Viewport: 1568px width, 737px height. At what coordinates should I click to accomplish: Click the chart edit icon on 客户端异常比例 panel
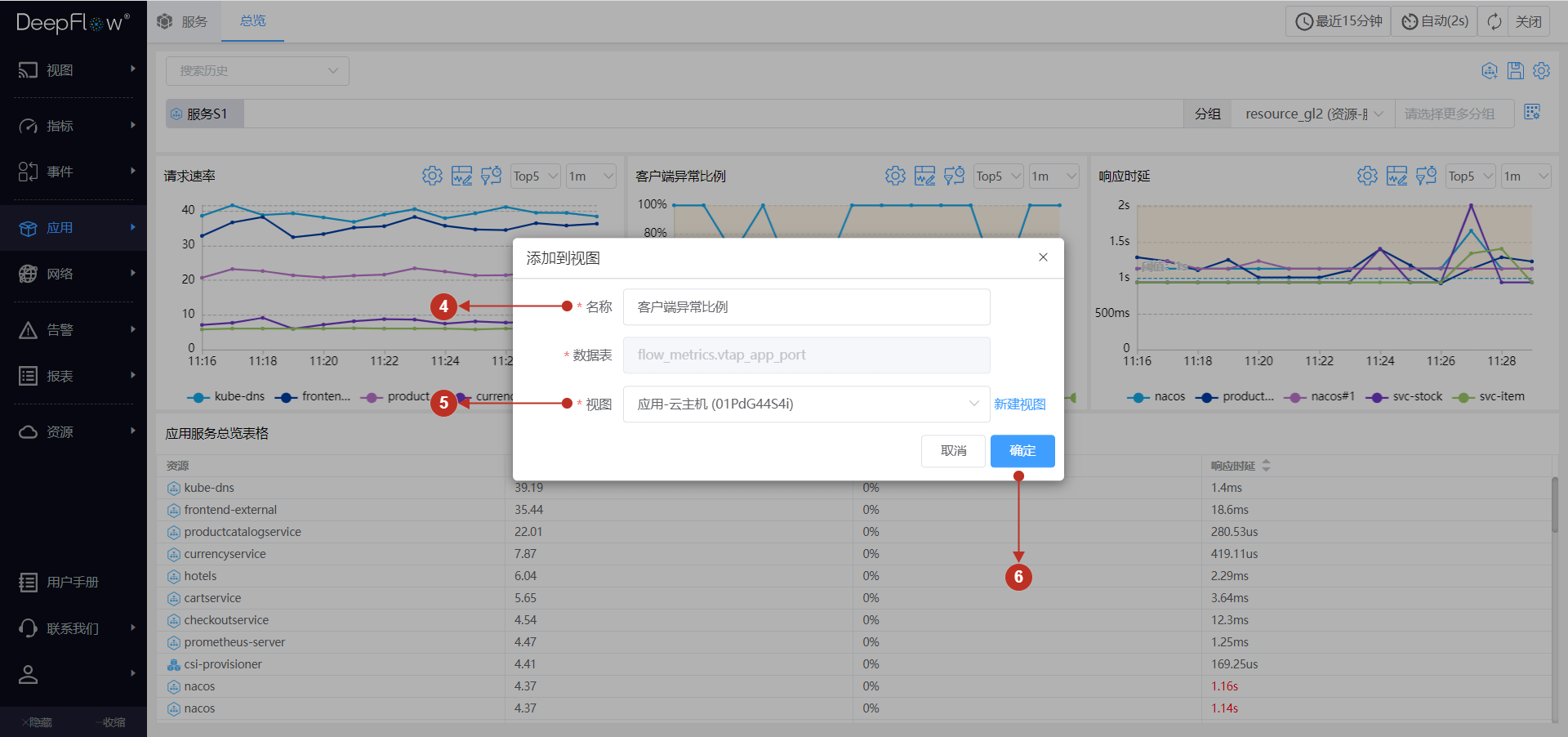(924, 175)
